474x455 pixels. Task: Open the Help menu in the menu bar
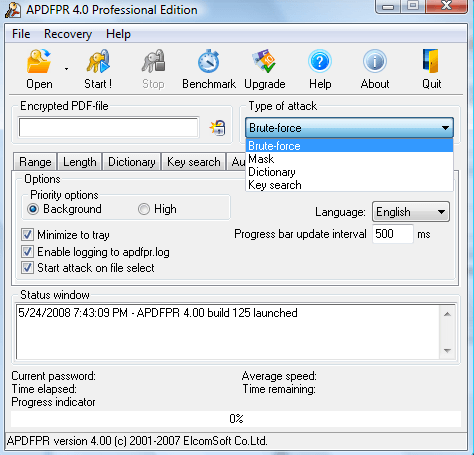click(x=118, y=34)
